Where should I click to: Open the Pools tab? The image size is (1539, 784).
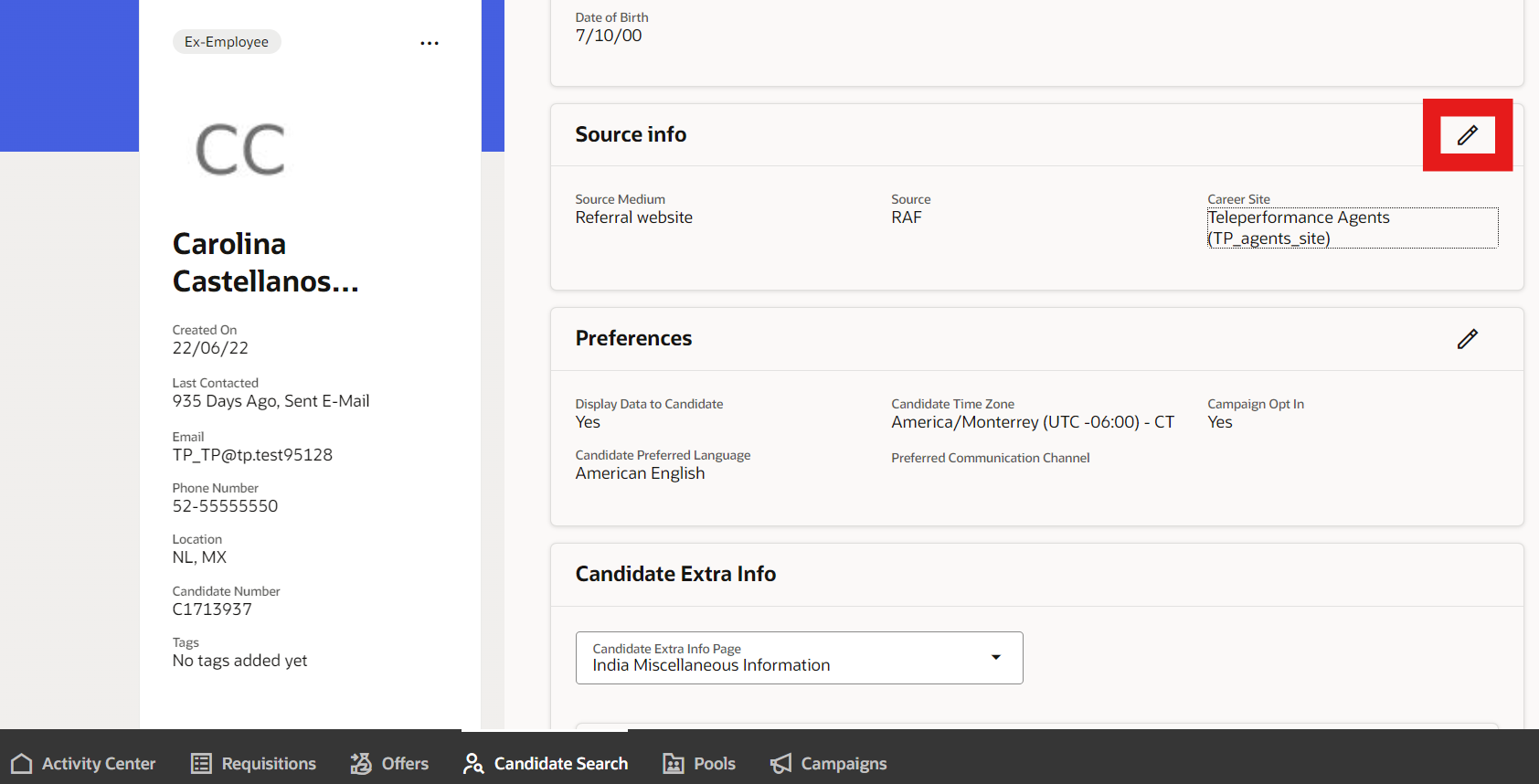tap(699, 763)
